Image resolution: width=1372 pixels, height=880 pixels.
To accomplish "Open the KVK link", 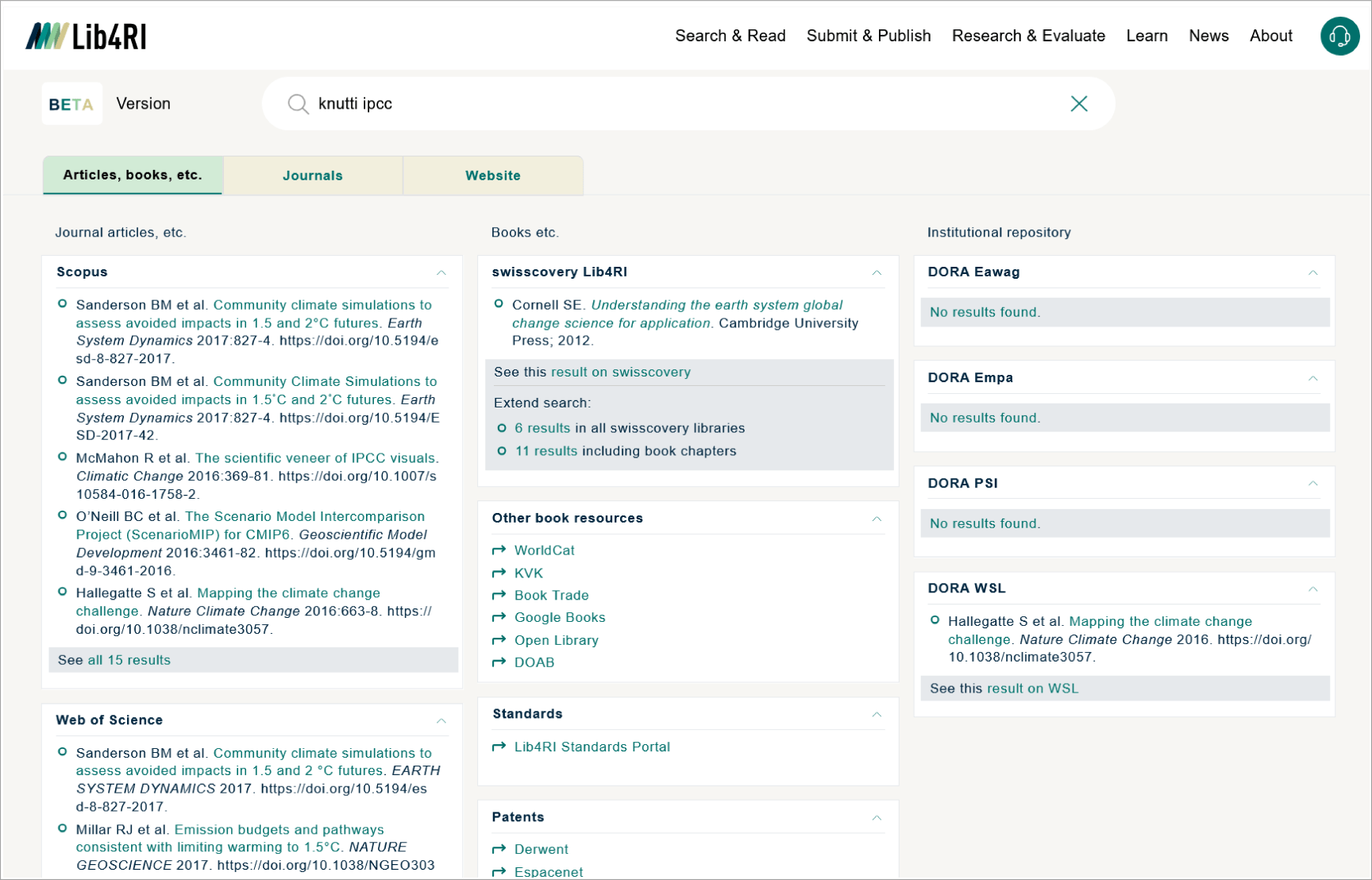I will [x=529, y=573].
